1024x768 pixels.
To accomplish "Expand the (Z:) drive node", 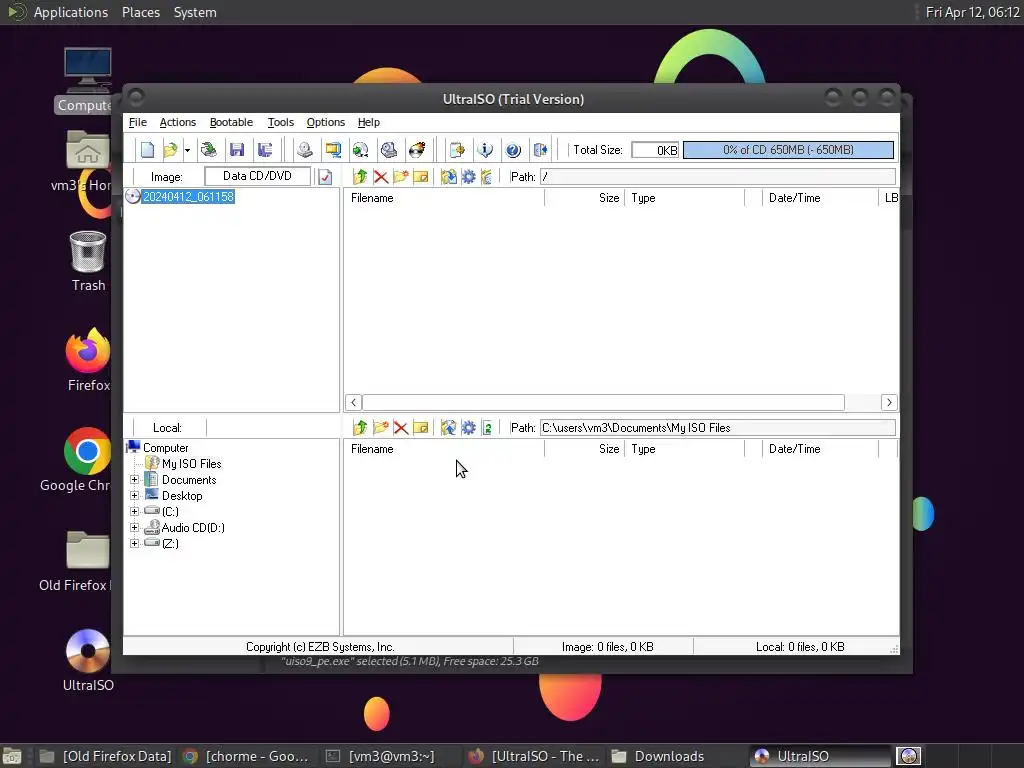I will pyautogui.click(x=135, y=543).
